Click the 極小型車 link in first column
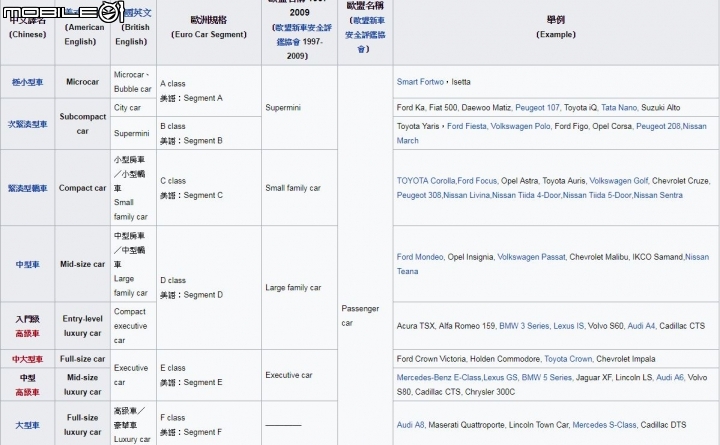This screenshot has width=720, height=445. point(28,82)
